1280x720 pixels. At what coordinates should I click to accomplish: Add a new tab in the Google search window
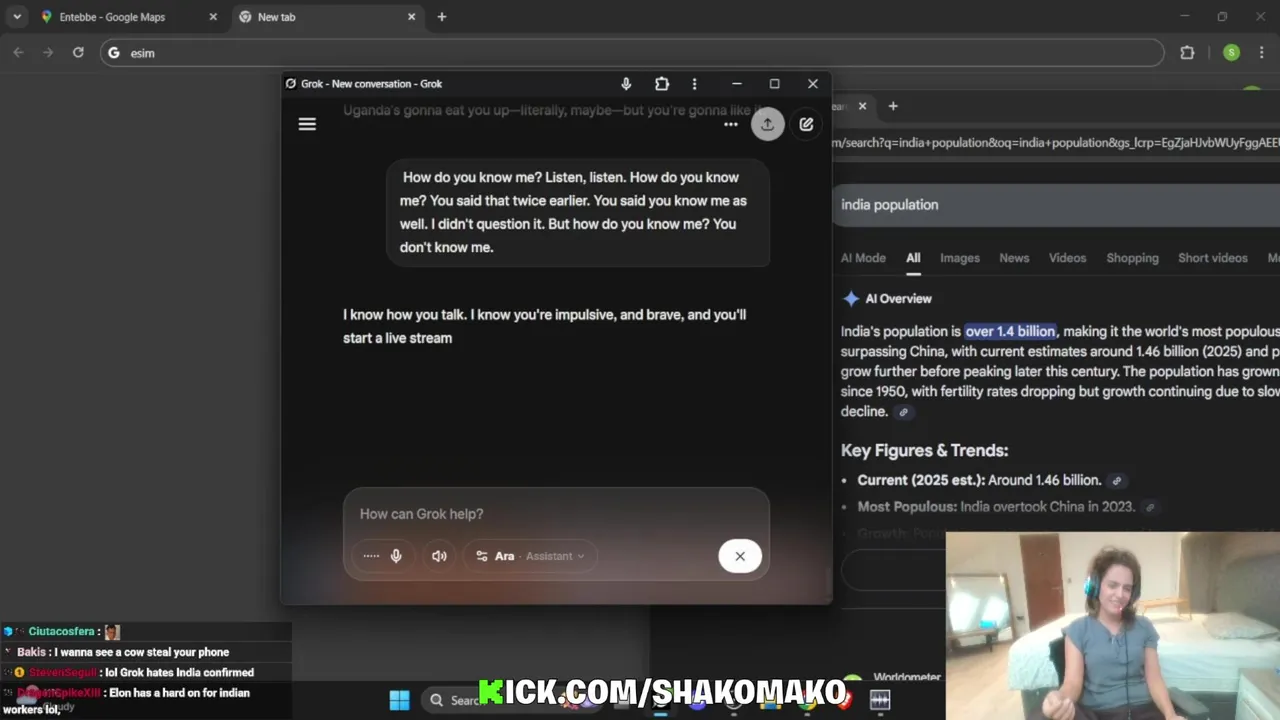pos(893,106)
